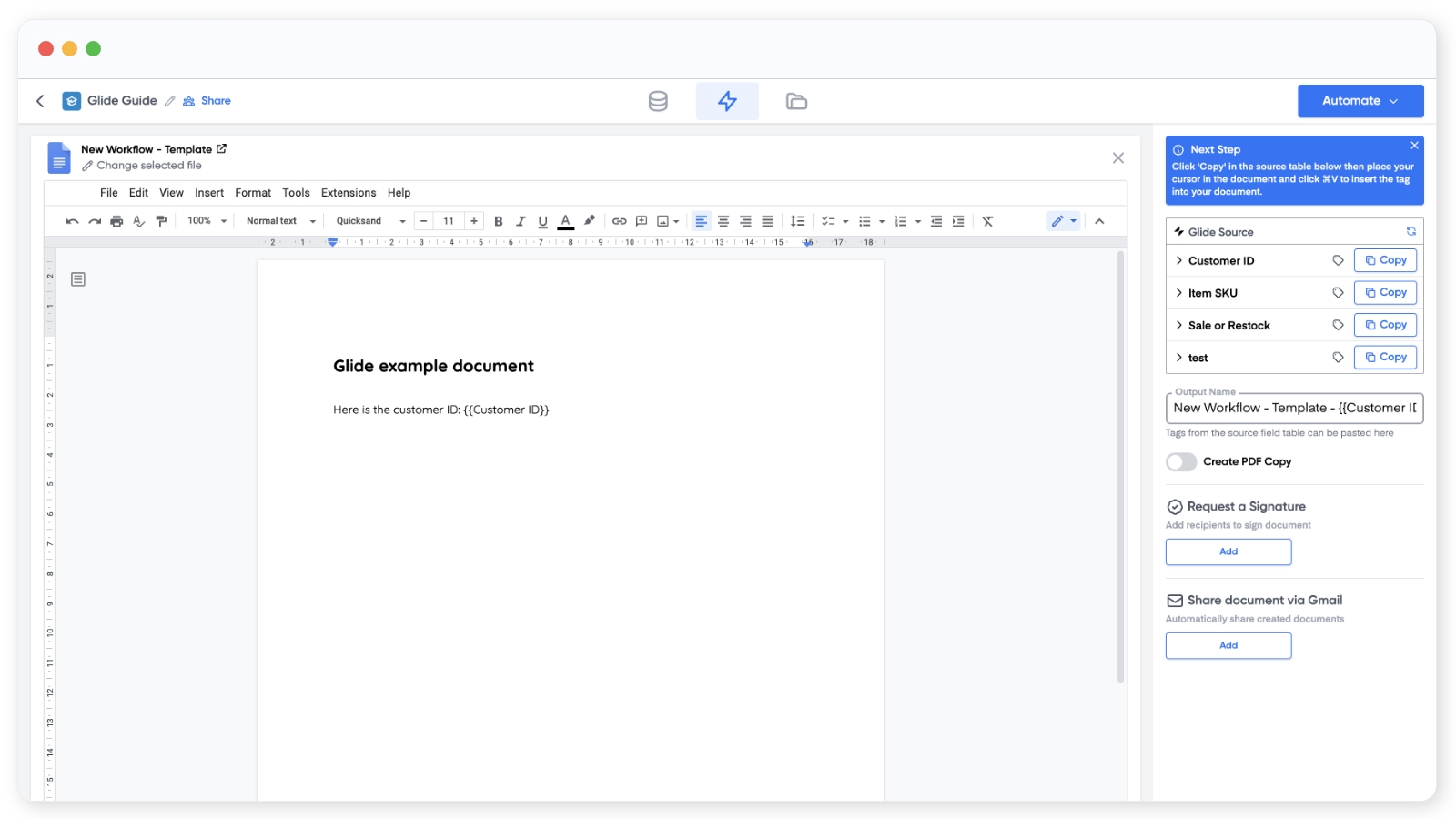This screenshot has height=819, width=1456.
Task: Click the clear formatting icon
Action: pos(987,221)
